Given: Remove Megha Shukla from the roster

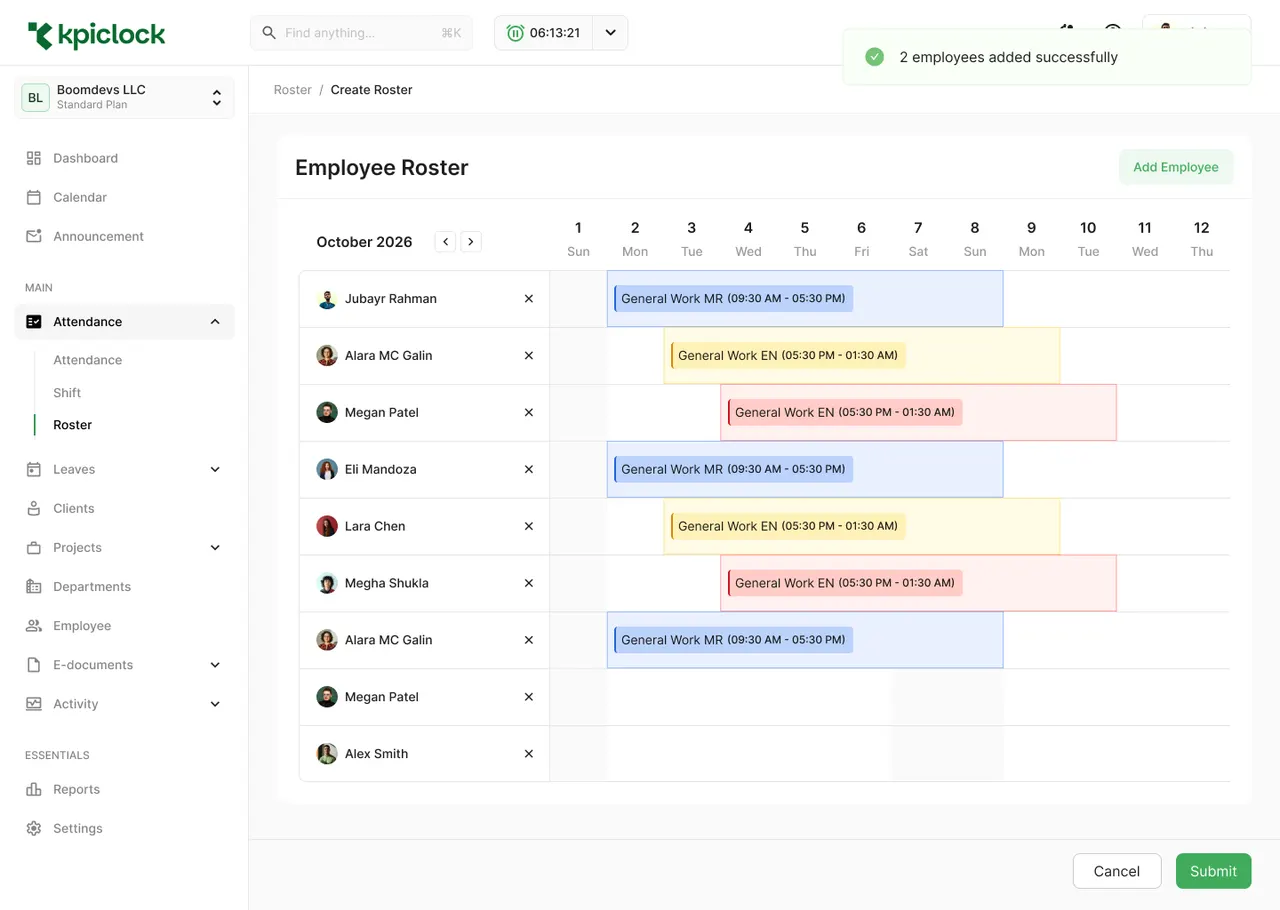Looking at the screenshot, I should (x=529, y=583).
